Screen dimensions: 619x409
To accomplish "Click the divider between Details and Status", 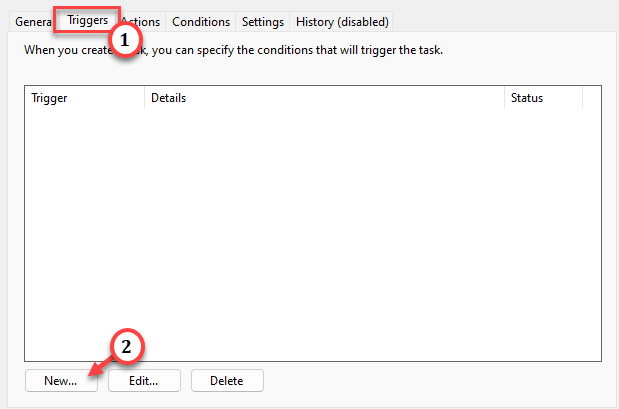I will point(504,98).
